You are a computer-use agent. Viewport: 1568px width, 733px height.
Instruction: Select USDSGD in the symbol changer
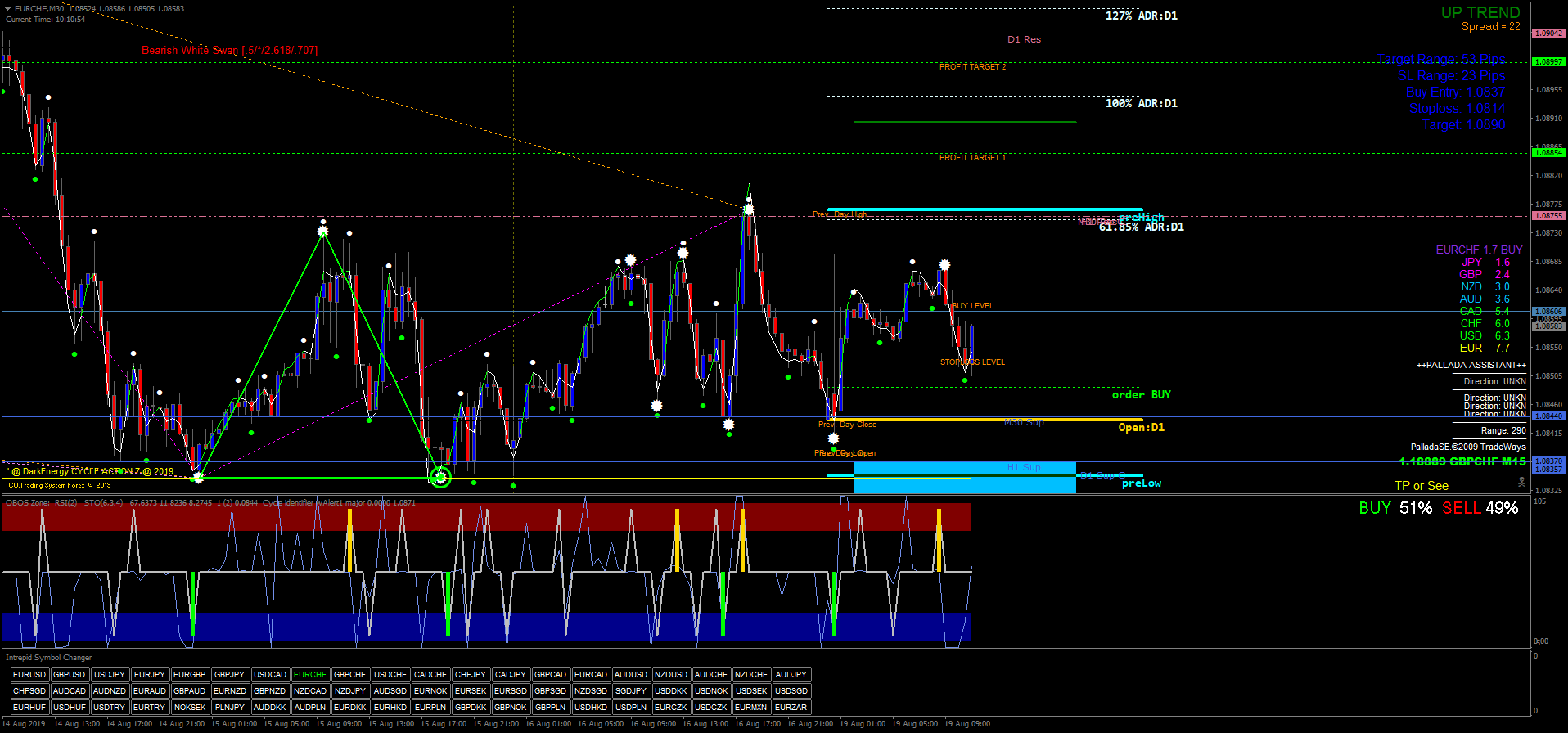791,691
